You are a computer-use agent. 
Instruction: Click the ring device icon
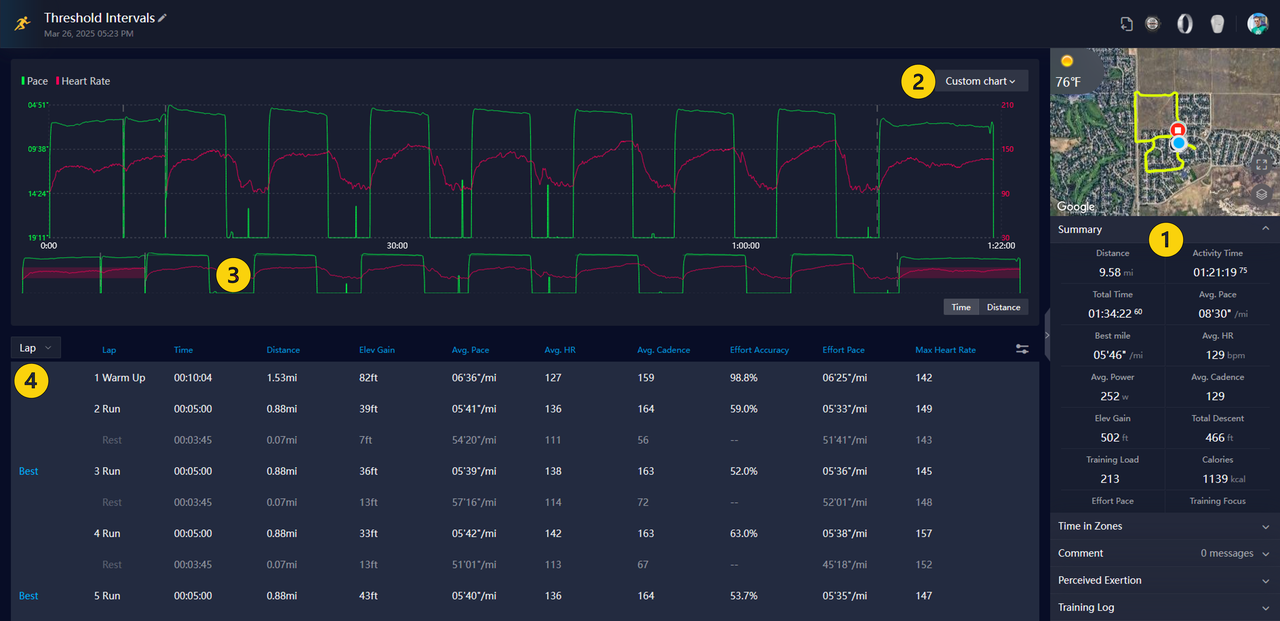(1184, 24)
